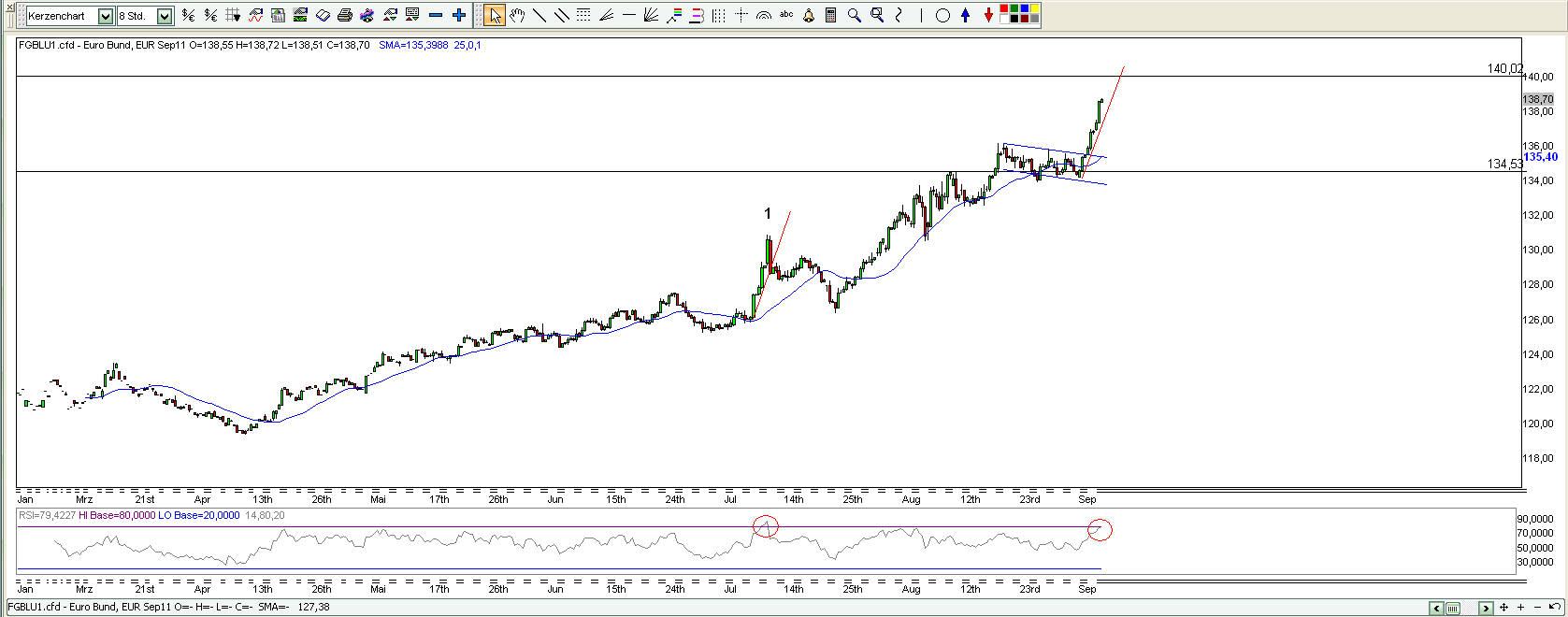Select the colored bracket levels tool
The height and width of the screenshot is (617, 1568).
(x=696, y=15)
